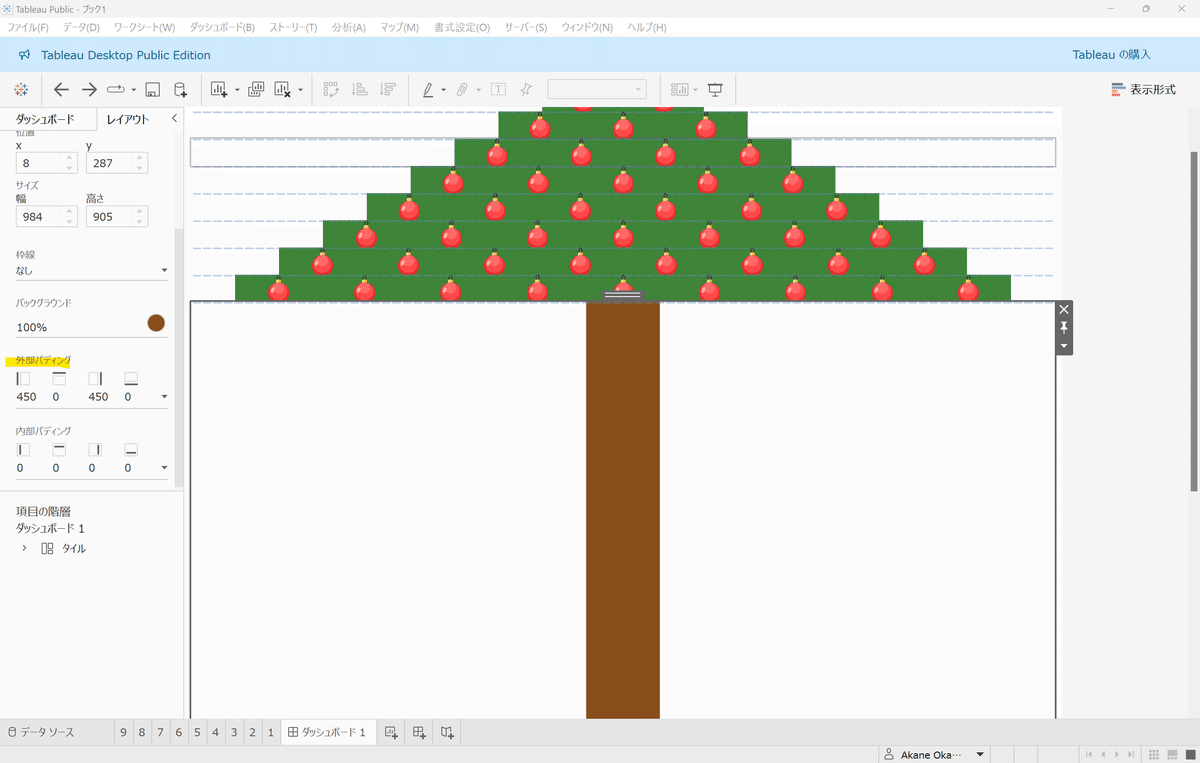
Task: Click the announcement megaphone icon in banner
Action: pyautogui.click(x=25, y=55)
